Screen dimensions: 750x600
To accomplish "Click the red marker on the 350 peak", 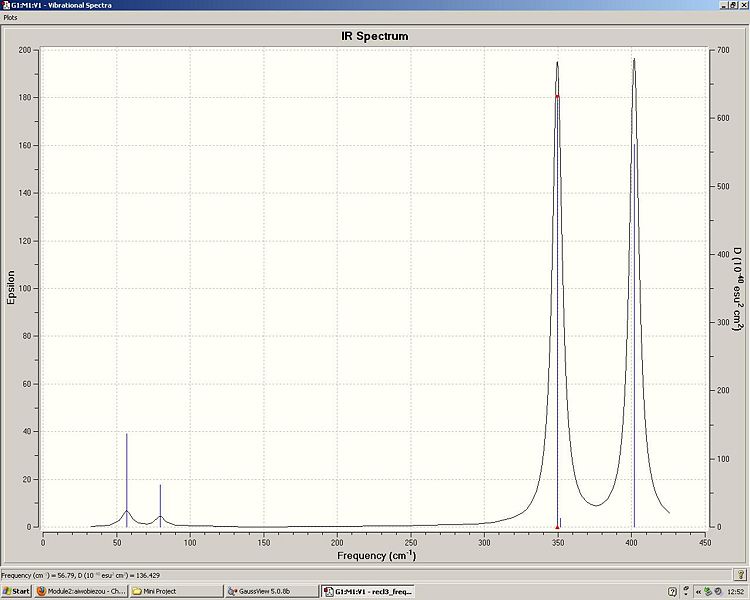I will (x=557, y=97).
